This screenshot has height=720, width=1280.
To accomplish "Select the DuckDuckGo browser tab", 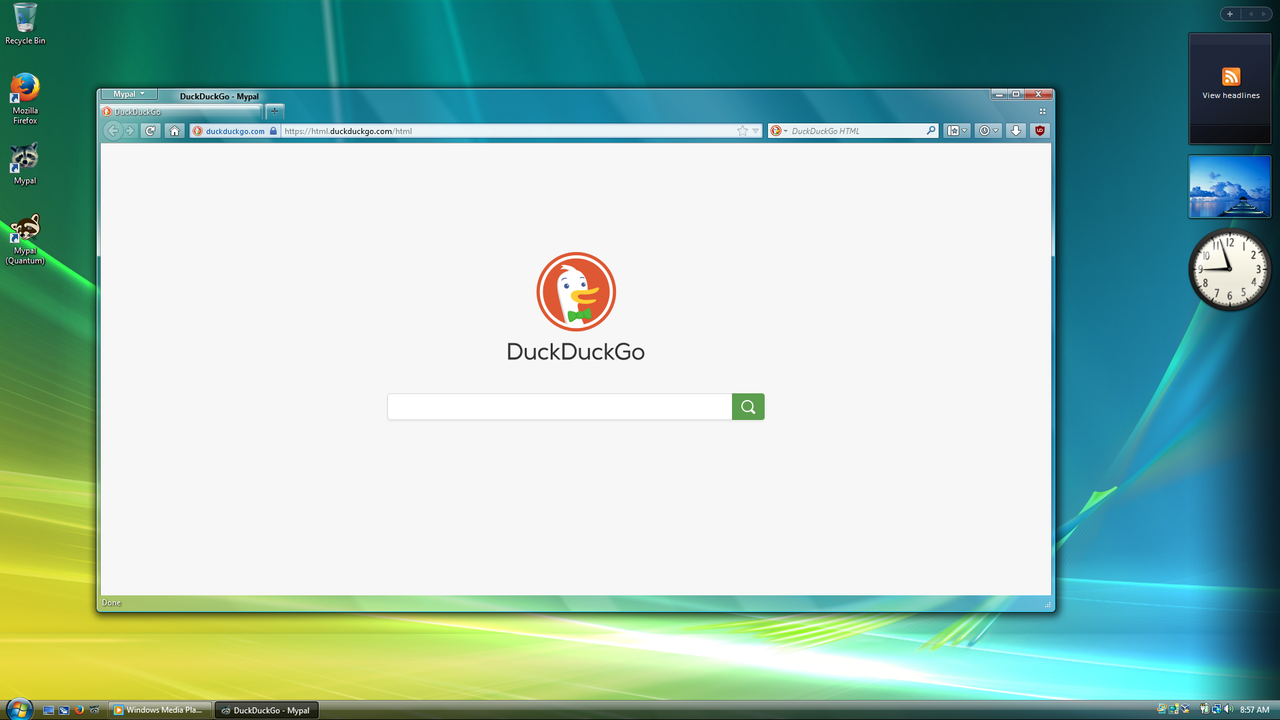I will point(181,112).
